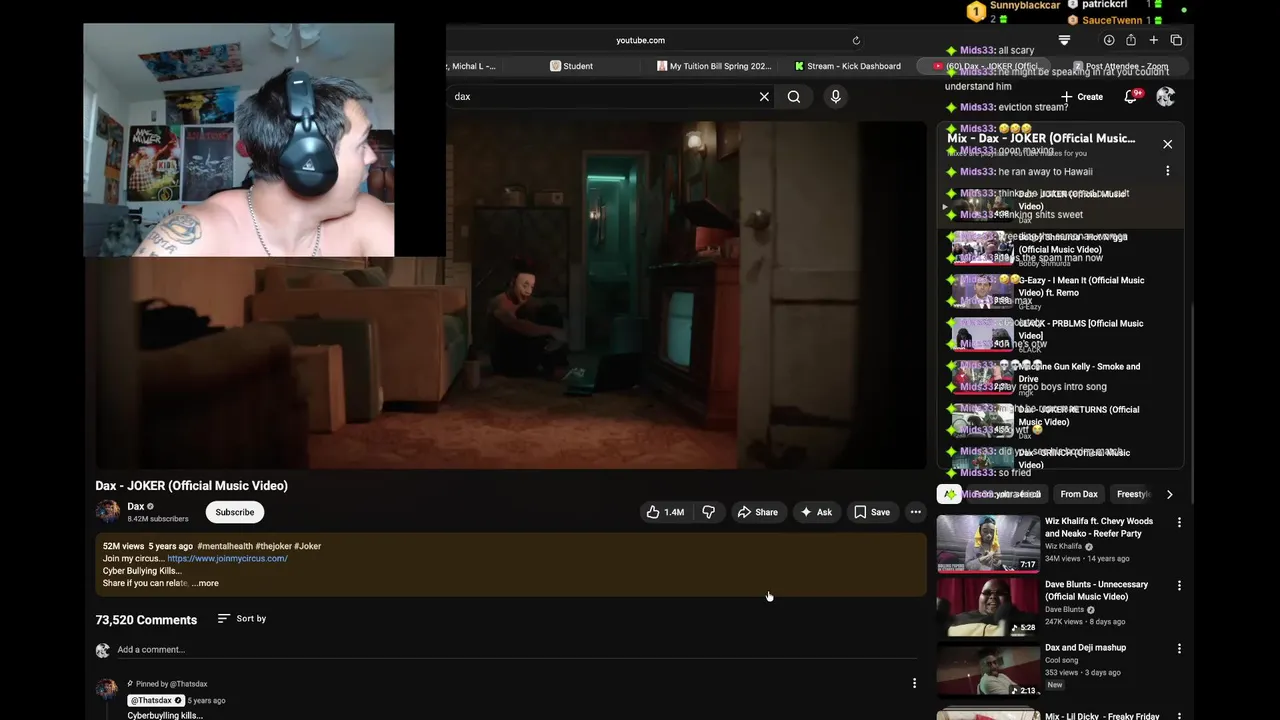Viewport: 1280px width, 720px height.
Task: Open Dave Blunts Unnecessary thumbnail
Action: pyautogui.click(x=988, y=606)
